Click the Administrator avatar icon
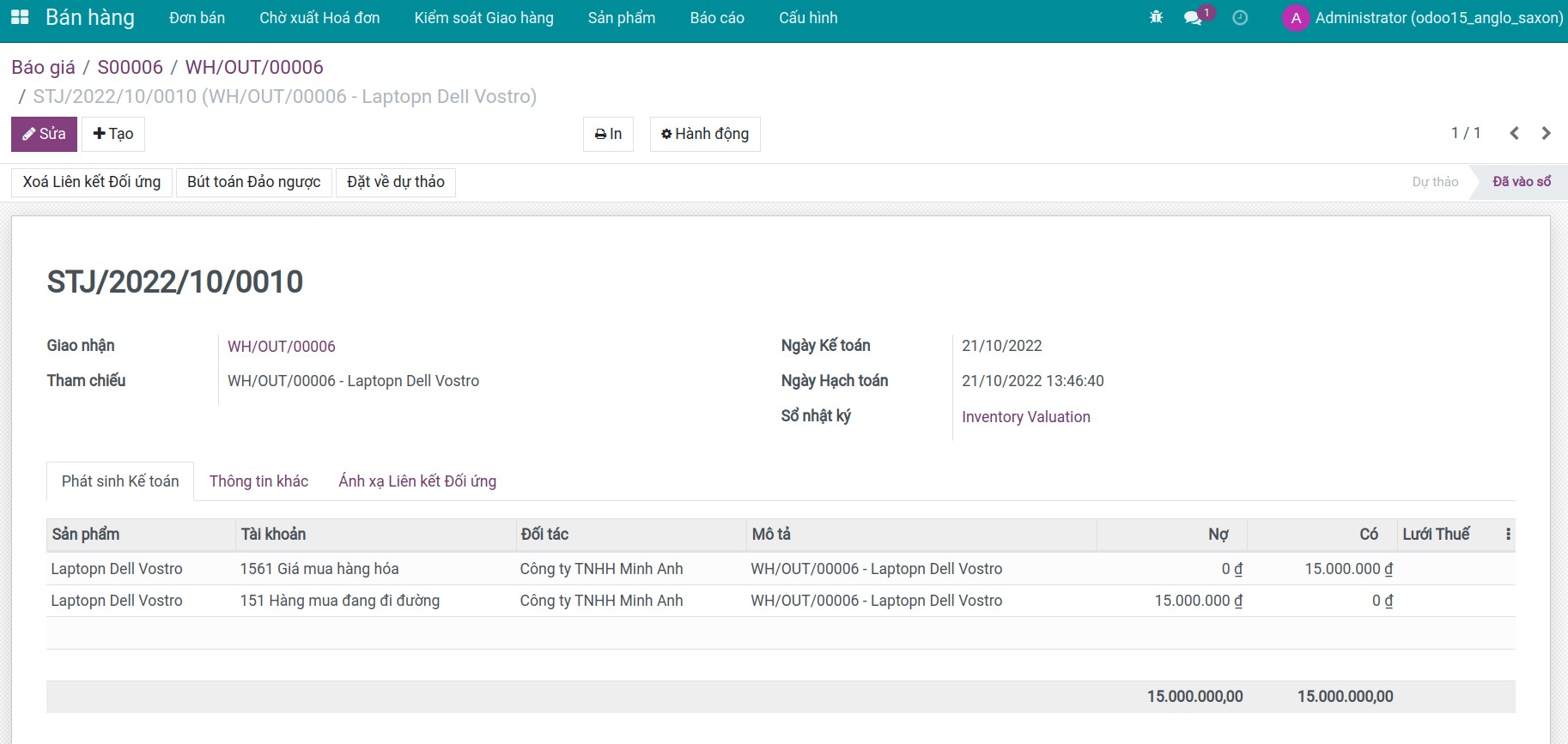Image resolution: width=1568 pixels, height=744 pixels. coord(1295,18)
